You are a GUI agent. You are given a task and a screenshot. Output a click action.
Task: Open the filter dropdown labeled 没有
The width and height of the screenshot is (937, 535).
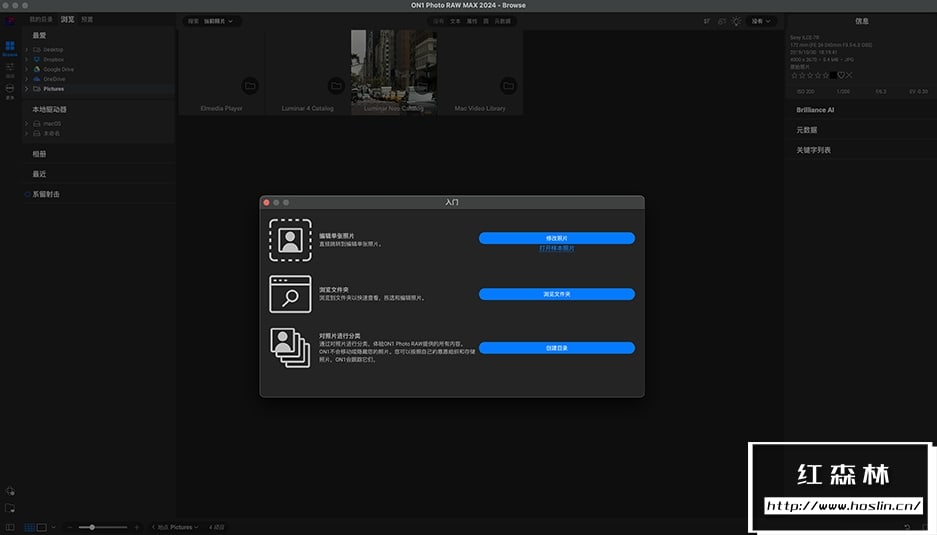coord(764,20)
